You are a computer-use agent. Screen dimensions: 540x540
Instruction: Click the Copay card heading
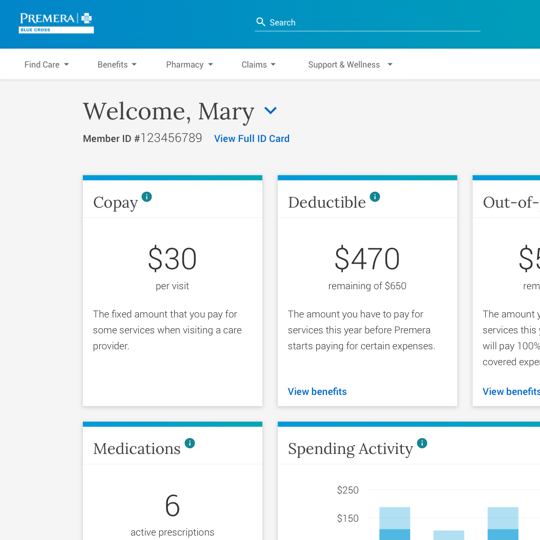tap(115, 203)
